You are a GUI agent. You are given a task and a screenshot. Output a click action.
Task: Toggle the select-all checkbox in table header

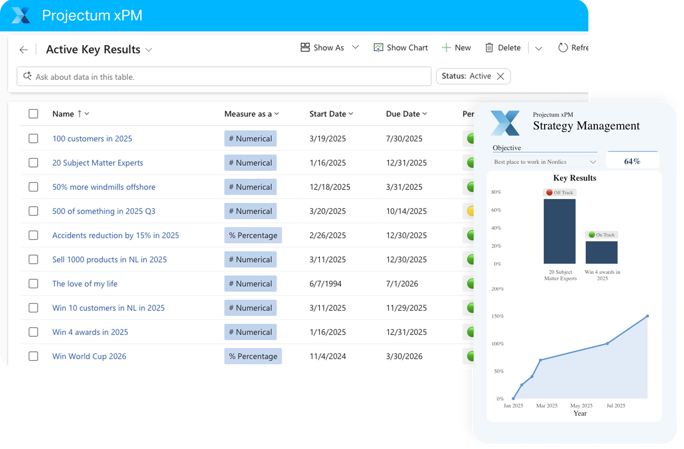click(33, 114)
